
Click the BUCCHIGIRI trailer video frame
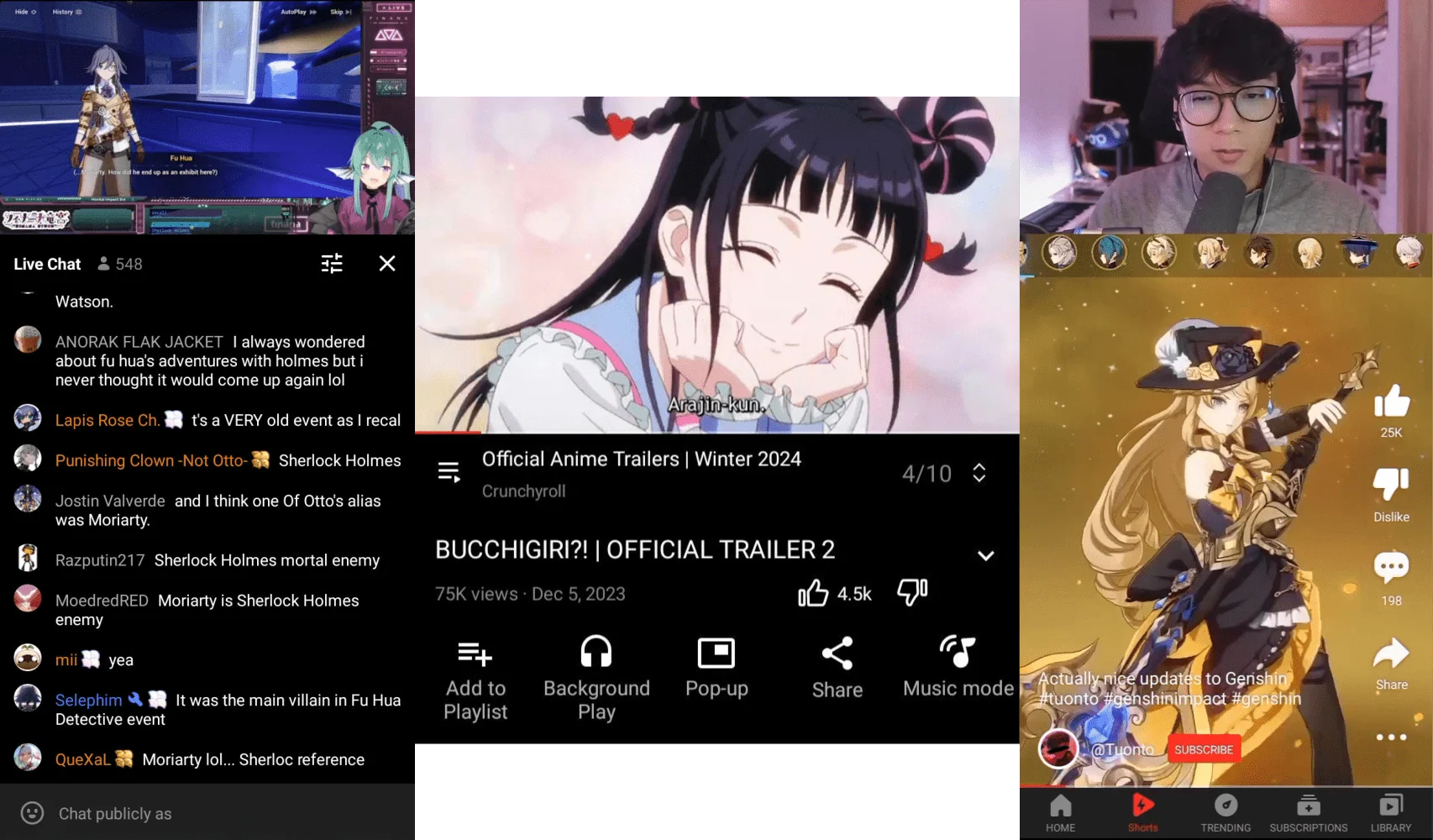click(717, 265)
